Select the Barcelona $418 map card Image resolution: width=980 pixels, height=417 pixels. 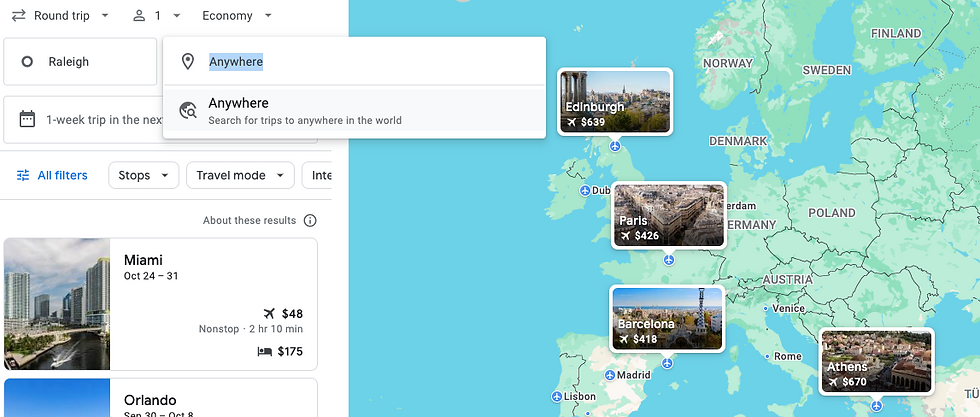(x=667, y=318)
